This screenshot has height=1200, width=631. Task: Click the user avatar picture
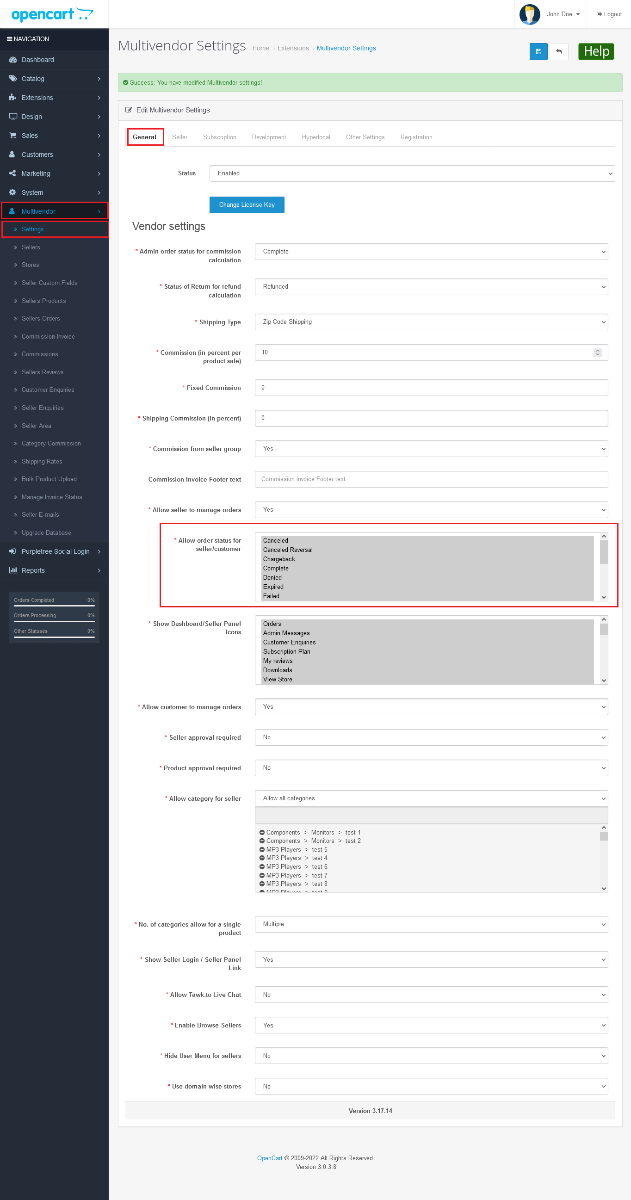[x=529, y=14]
